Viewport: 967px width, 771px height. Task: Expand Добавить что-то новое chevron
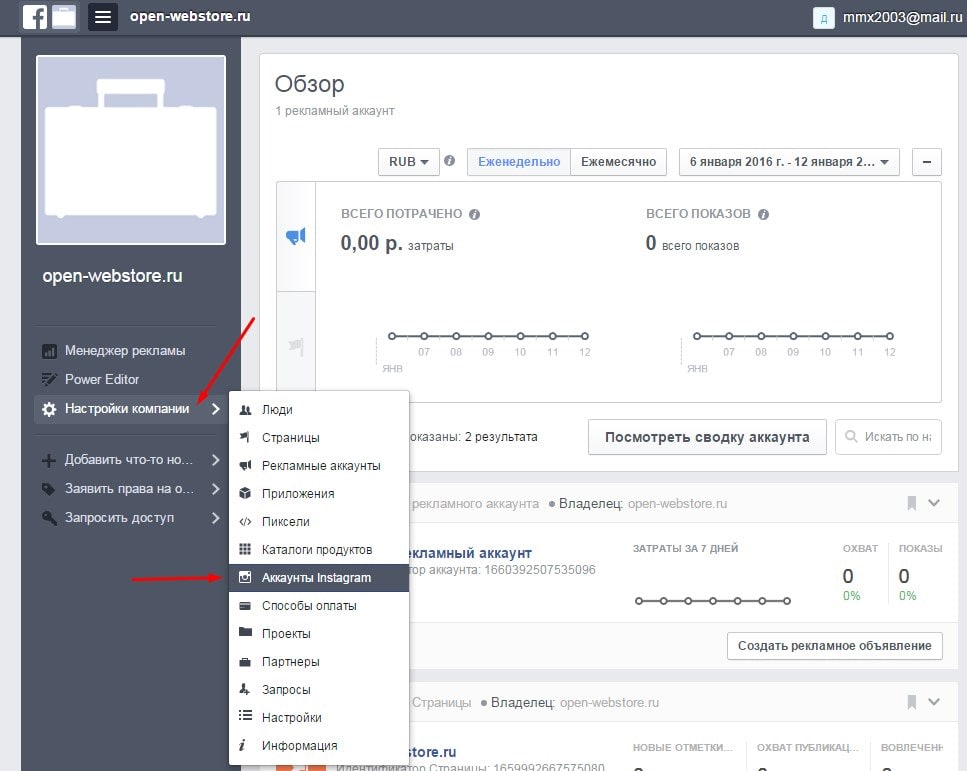[215, 460]
